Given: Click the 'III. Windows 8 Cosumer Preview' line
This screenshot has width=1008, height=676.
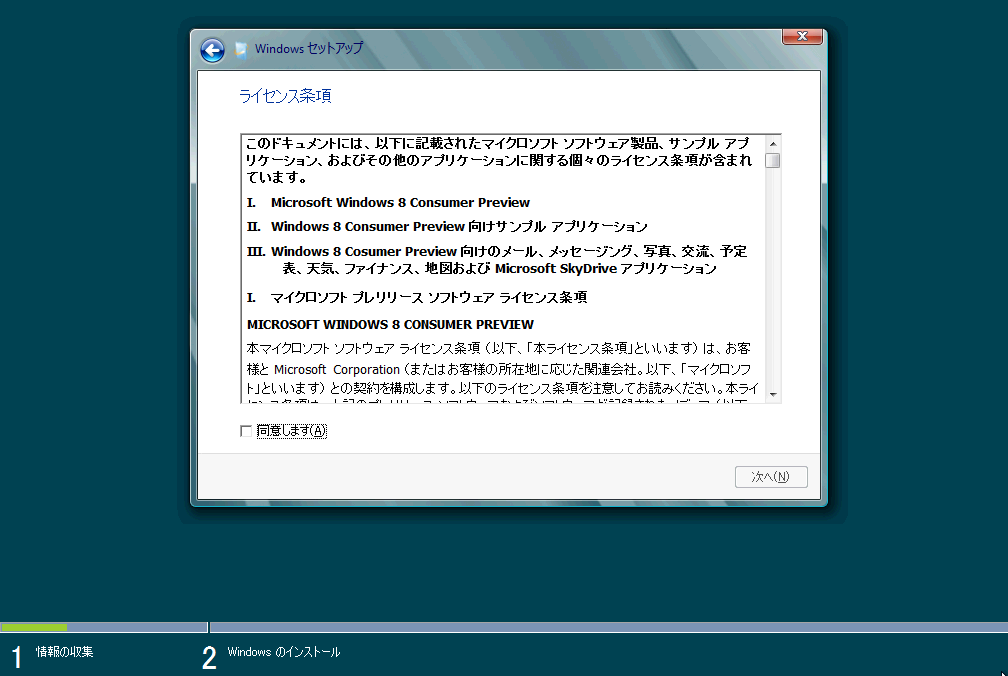Looking at the screenshot, I should pyautogui.click(x=497, y=260).
